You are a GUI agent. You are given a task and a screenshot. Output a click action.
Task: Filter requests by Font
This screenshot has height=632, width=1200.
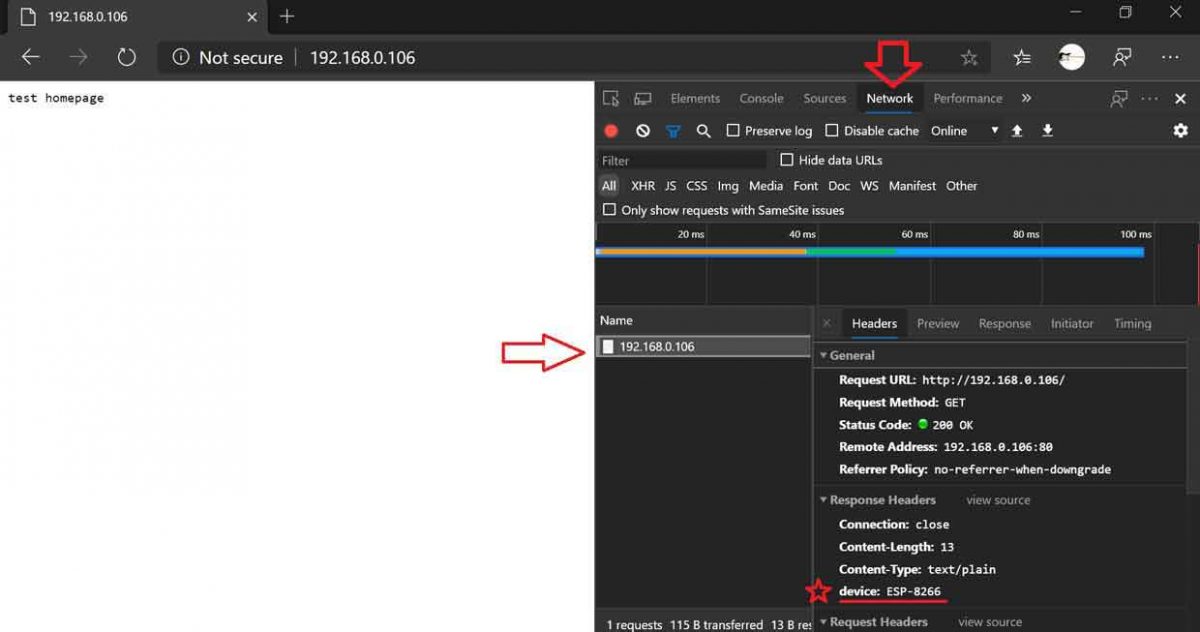click(806, 186)
